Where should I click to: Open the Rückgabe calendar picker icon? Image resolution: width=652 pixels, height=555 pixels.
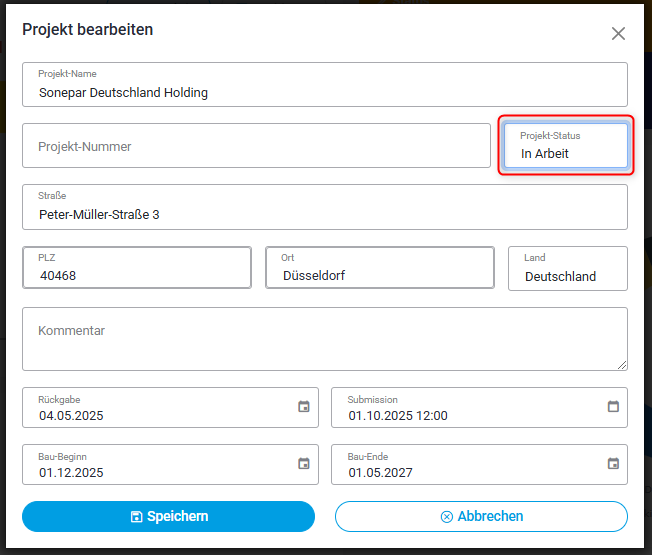coord(304,406)
